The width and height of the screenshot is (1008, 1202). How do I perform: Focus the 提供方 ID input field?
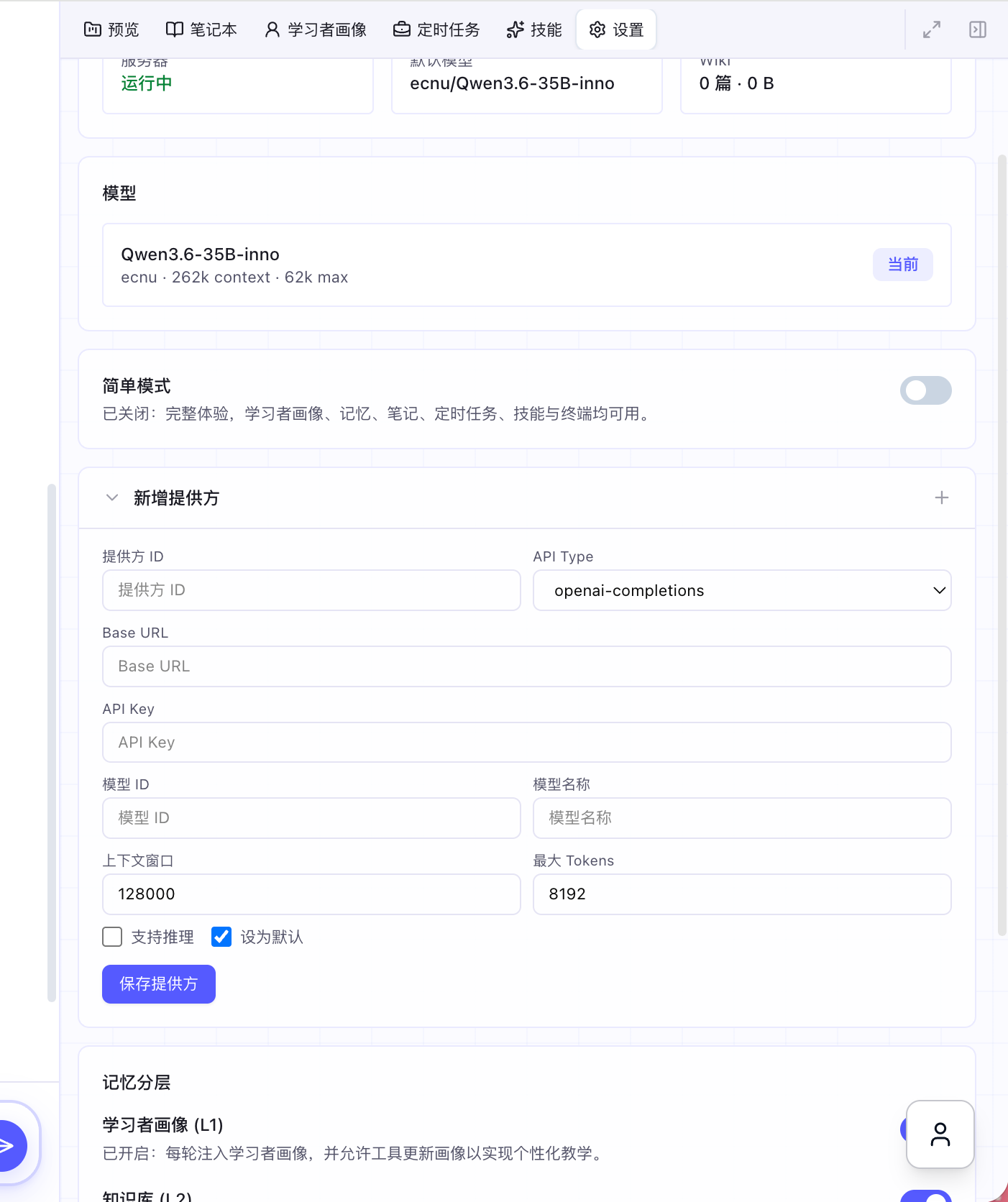(311, 590)
